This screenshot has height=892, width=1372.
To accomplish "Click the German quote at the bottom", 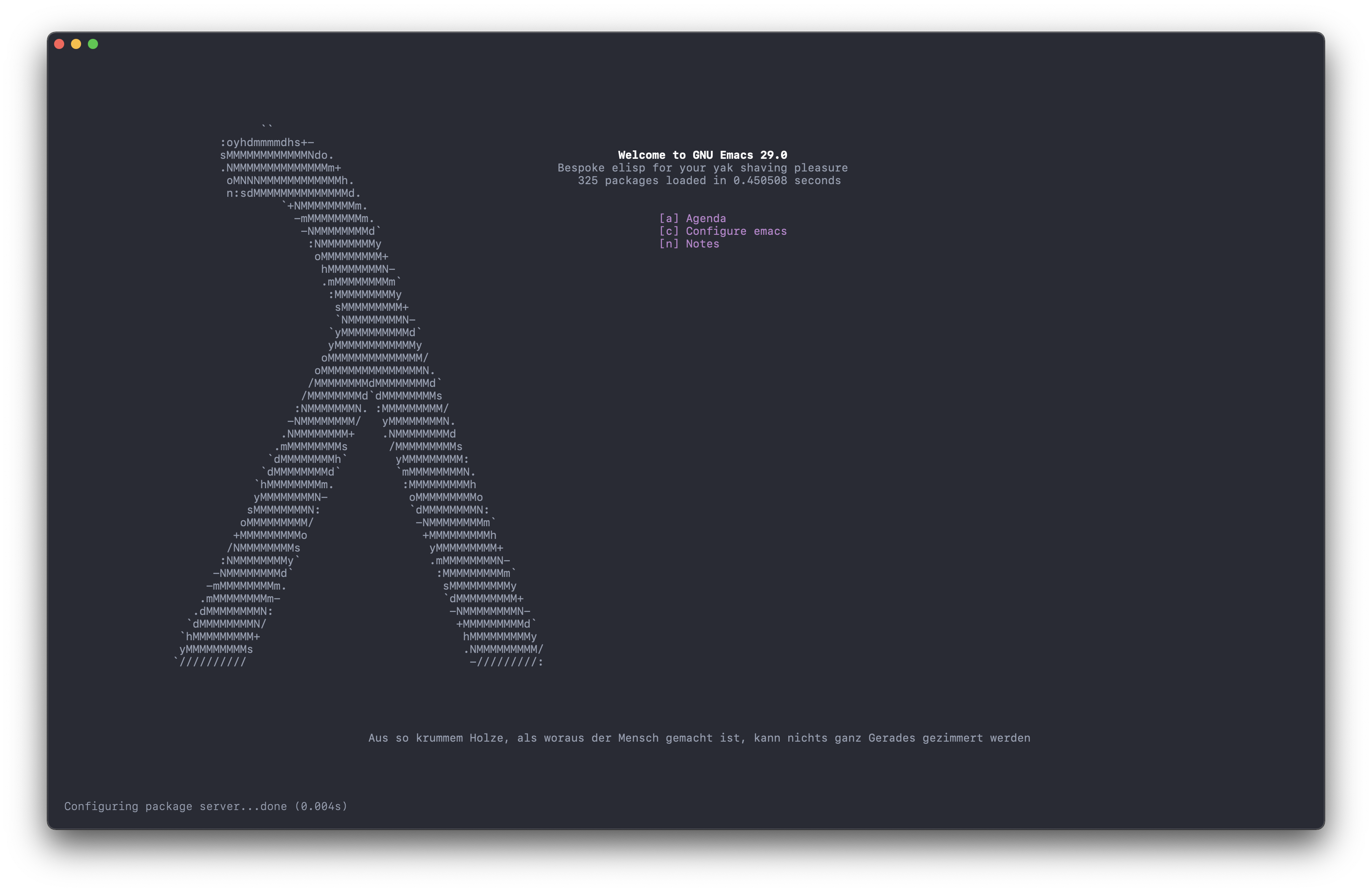I will click(x=699, y=738).
